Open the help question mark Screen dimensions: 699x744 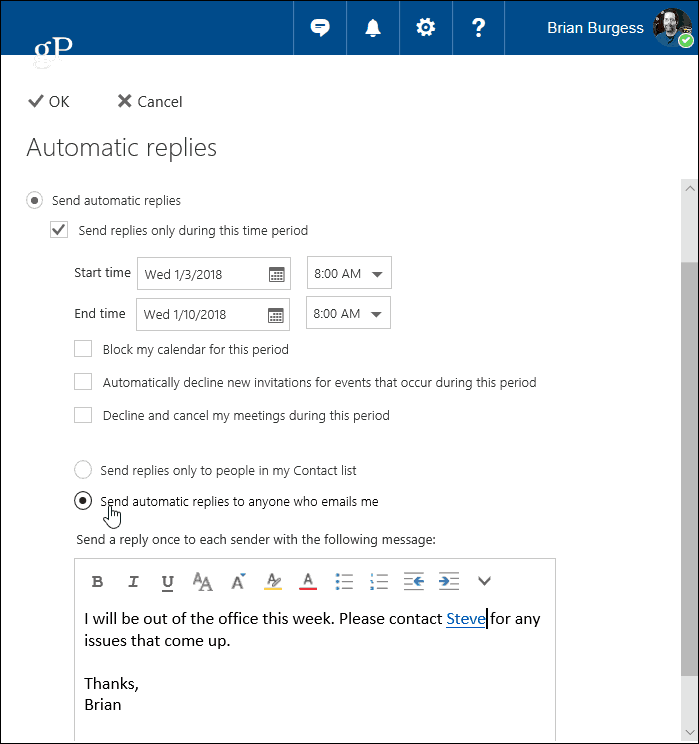pos(478,28)
